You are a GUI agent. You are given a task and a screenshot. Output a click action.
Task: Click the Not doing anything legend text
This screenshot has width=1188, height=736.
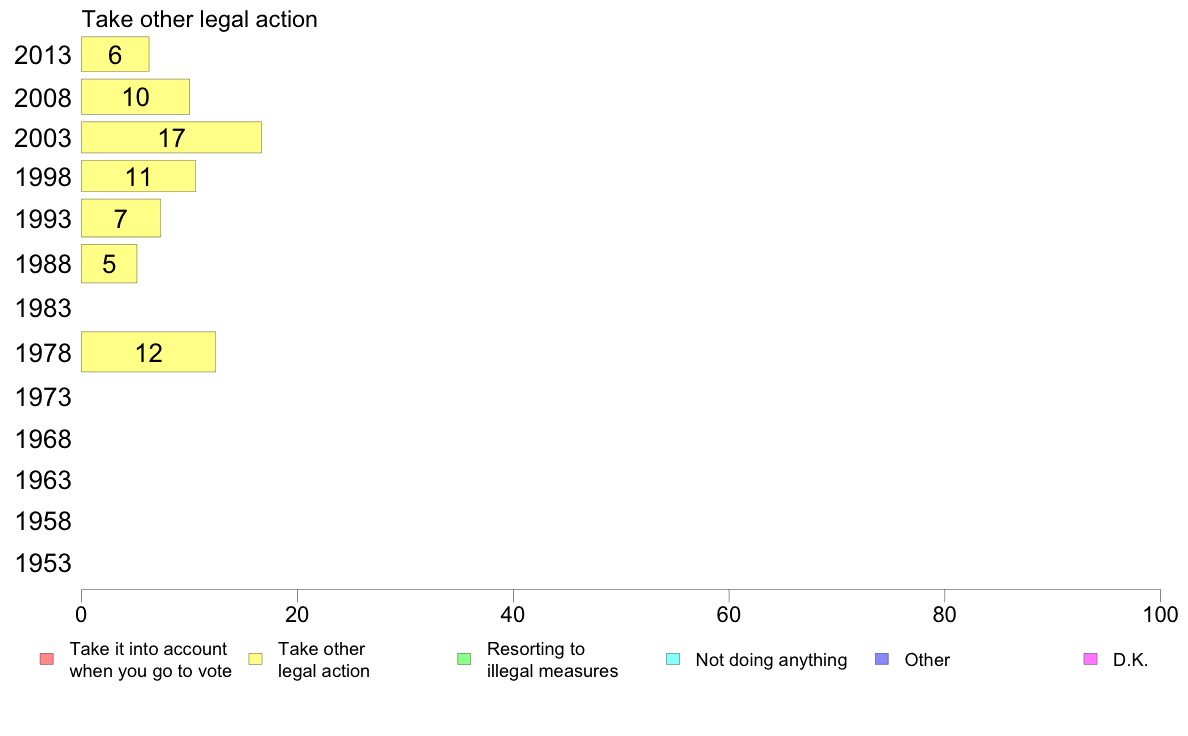[x=771, y=660]
